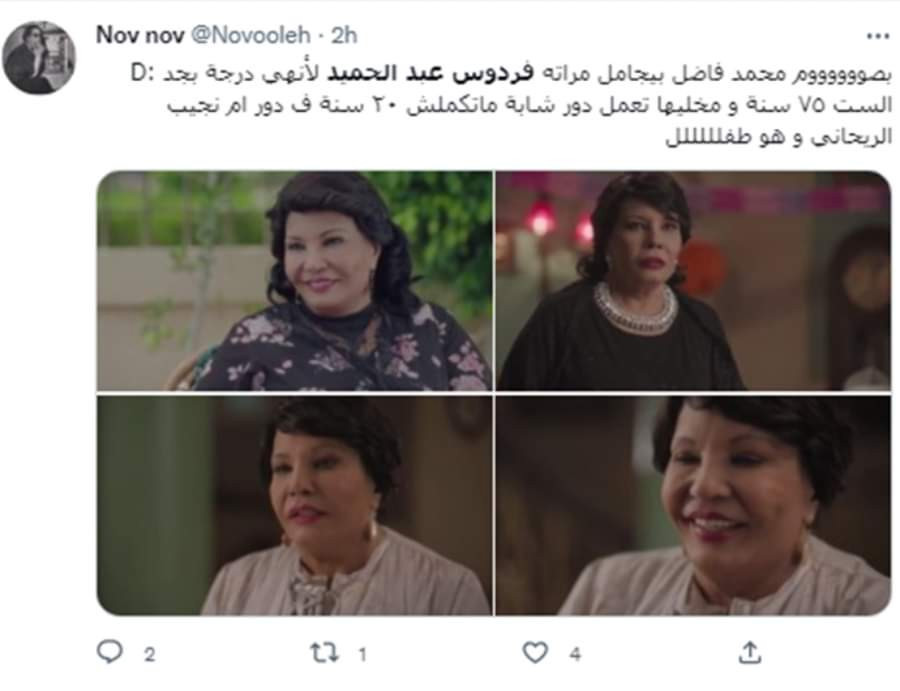
Task: Open the round profile avatar of Nov nov
Action: (x=39, y=57)
